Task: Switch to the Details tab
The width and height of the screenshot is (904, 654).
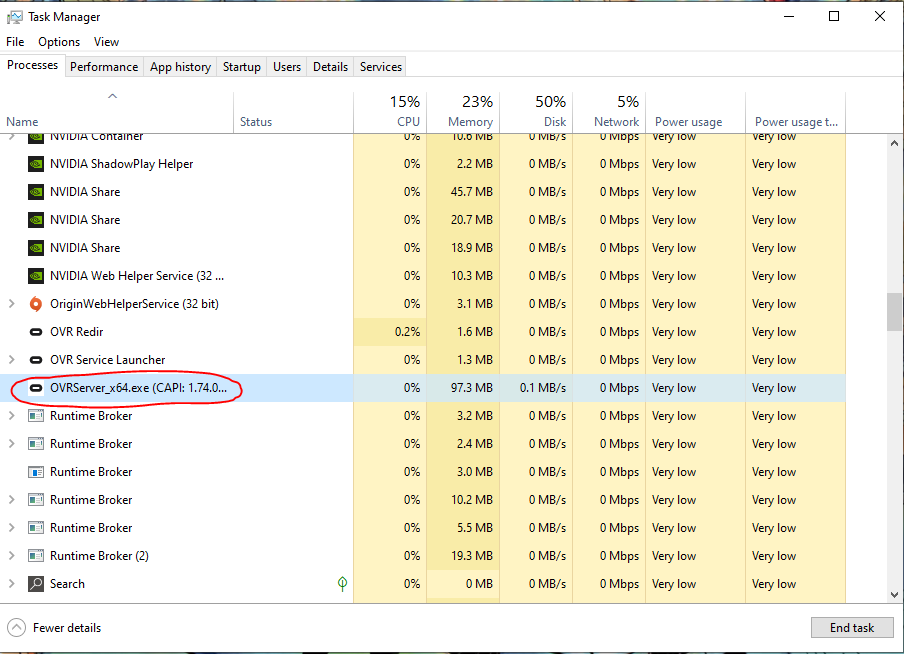Action: pos(330,67)
